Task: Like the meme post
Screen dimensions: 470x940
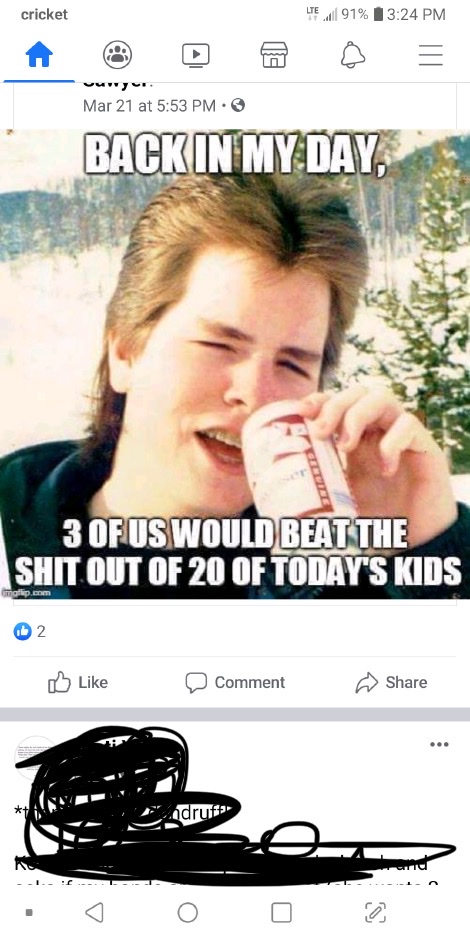Action: pos(78,682)
